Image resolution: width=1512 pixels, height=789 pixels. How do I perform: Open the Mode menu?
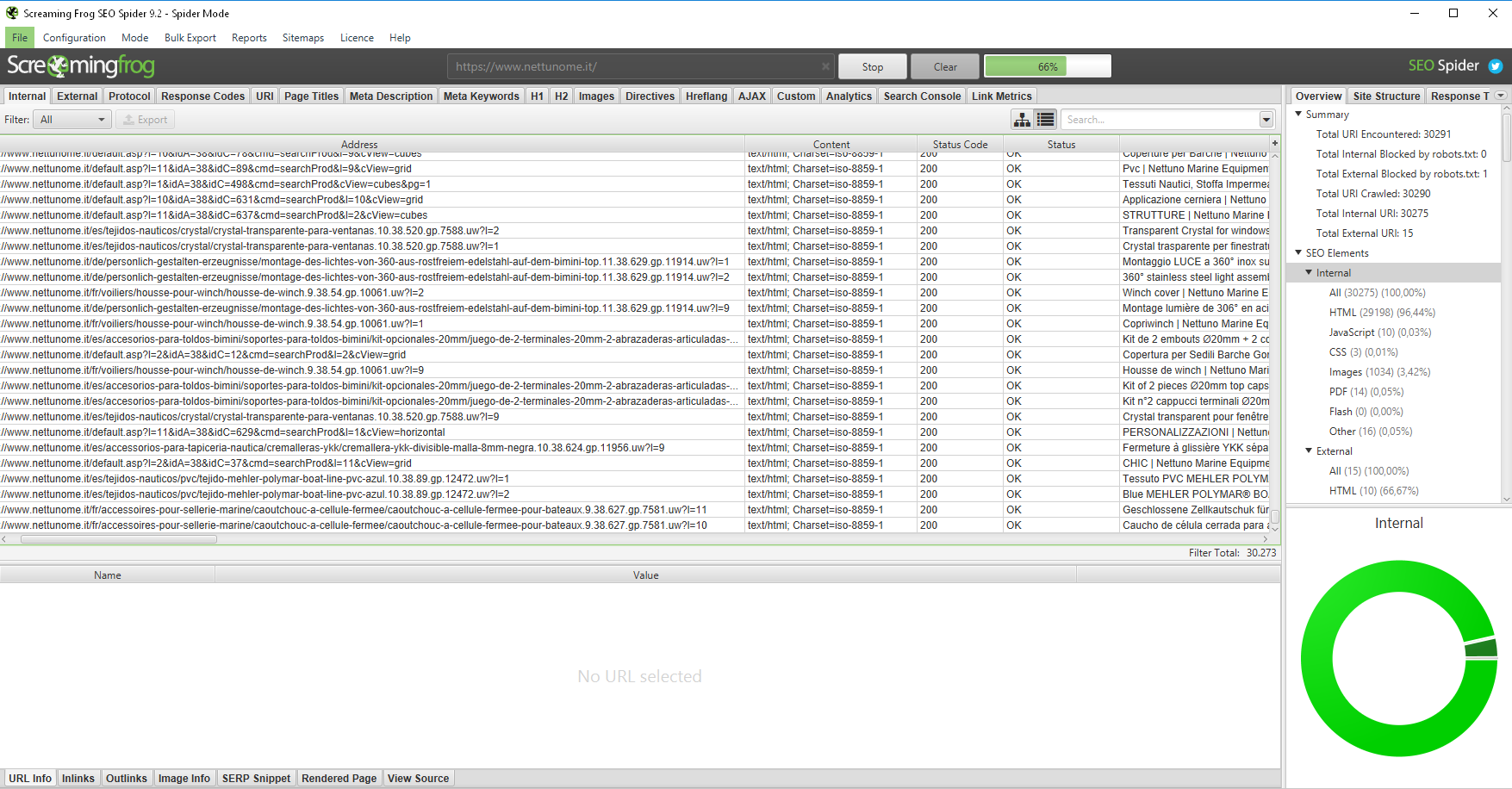pos(135,38)
